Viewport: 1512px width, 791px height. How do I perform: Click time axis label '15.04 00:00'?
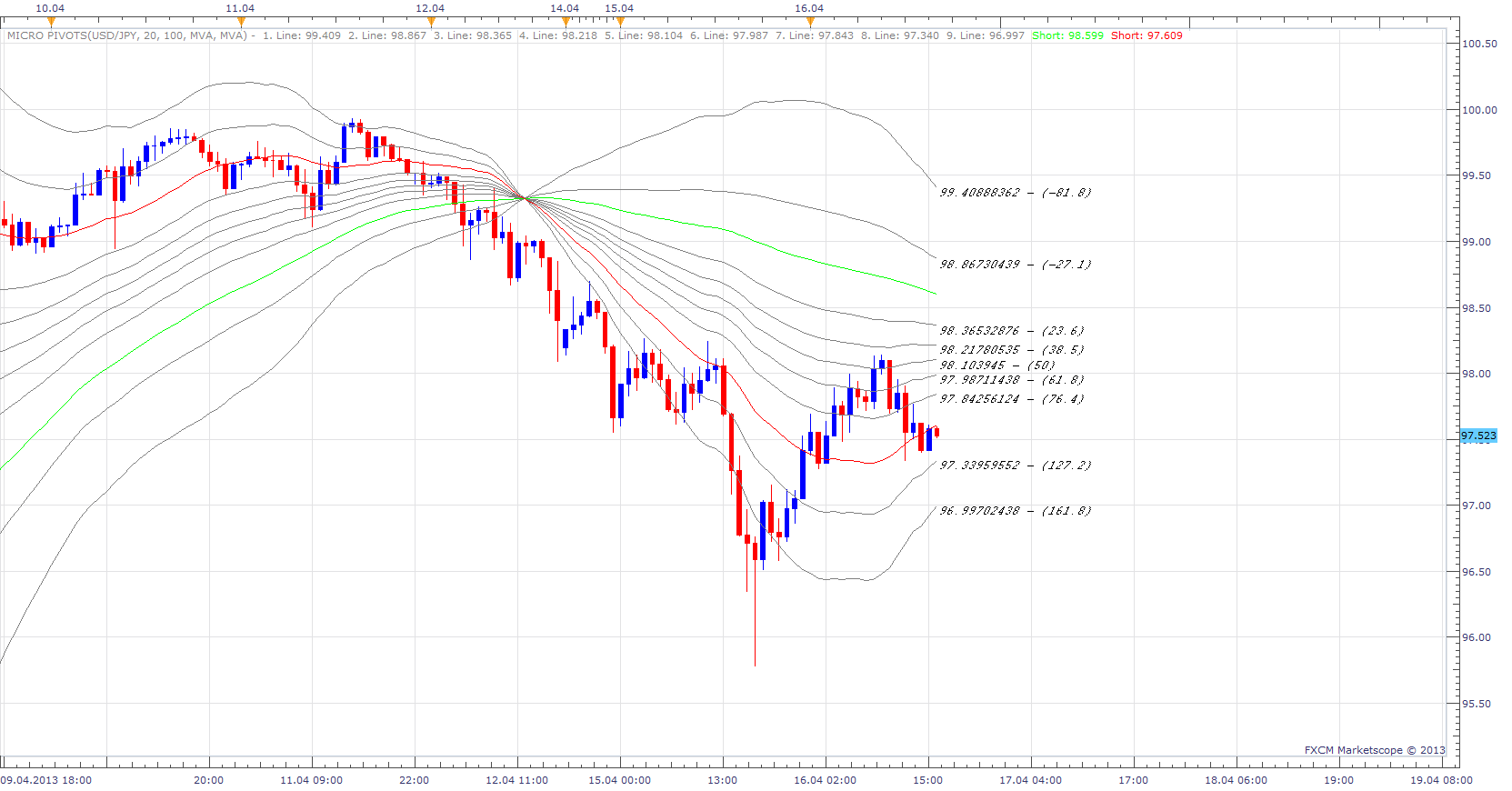pos(620,780)
